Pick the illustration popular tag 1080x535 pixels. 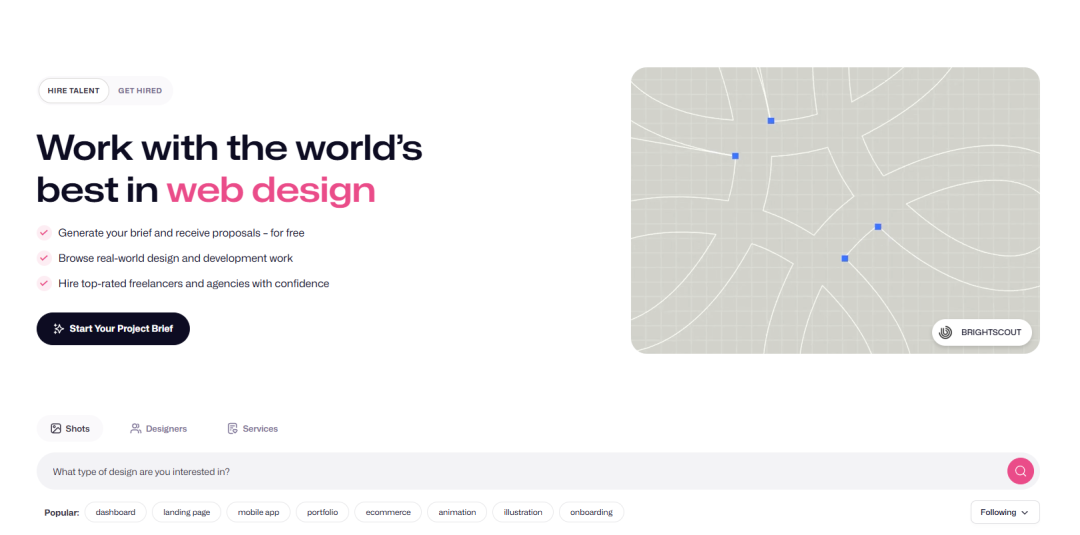pos(523,512)
